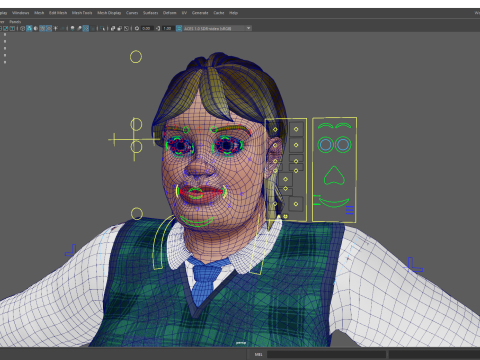Toggle viewport Shadows icon

tap(62, 29)
